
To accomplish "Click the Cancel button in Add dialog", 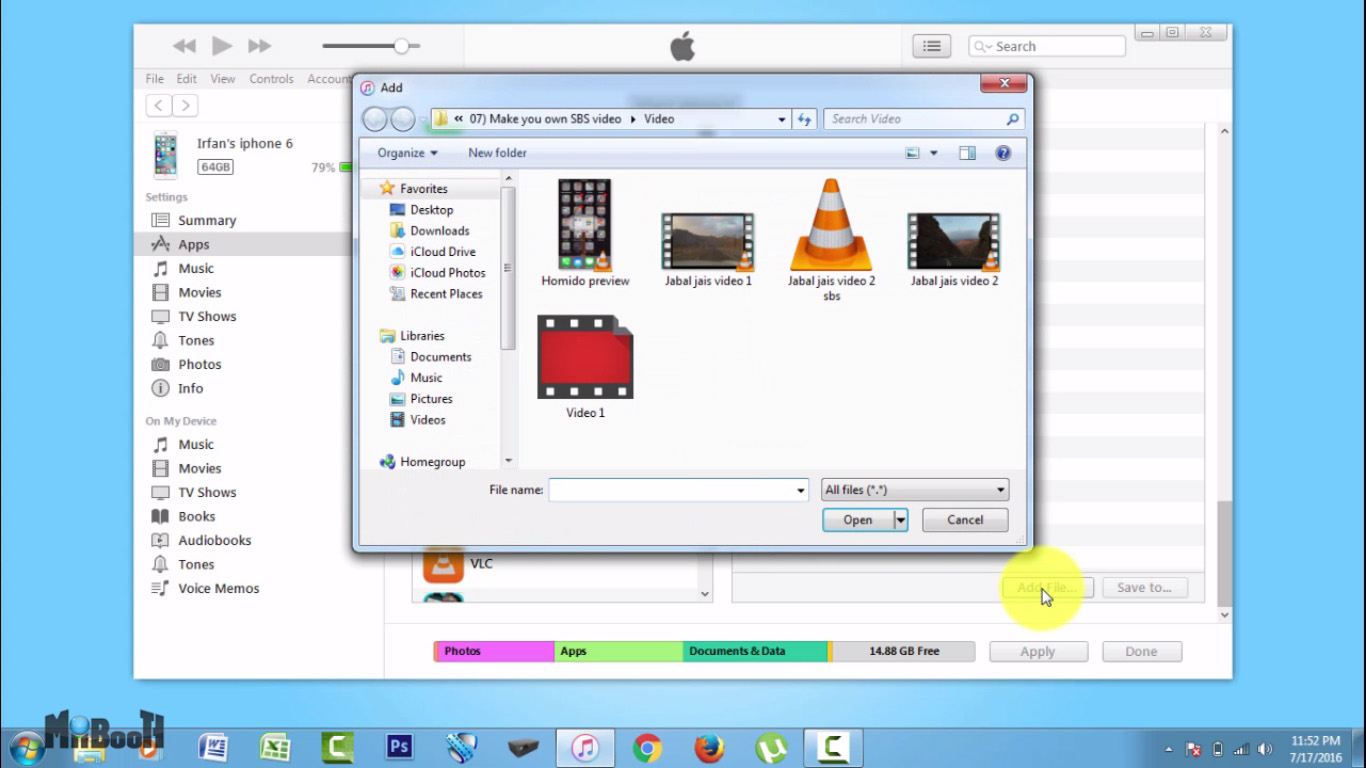I will pos(965,520).
